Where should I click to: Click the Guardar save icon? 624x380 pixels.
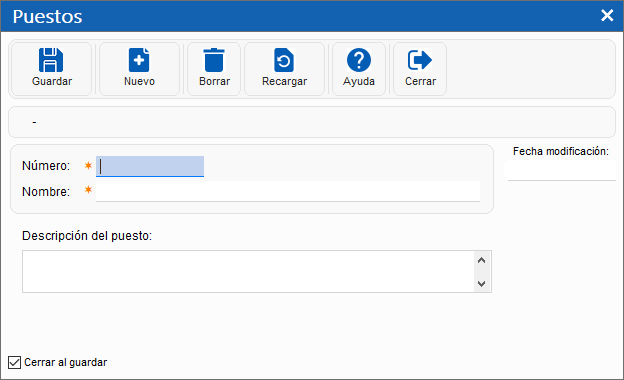51,60
